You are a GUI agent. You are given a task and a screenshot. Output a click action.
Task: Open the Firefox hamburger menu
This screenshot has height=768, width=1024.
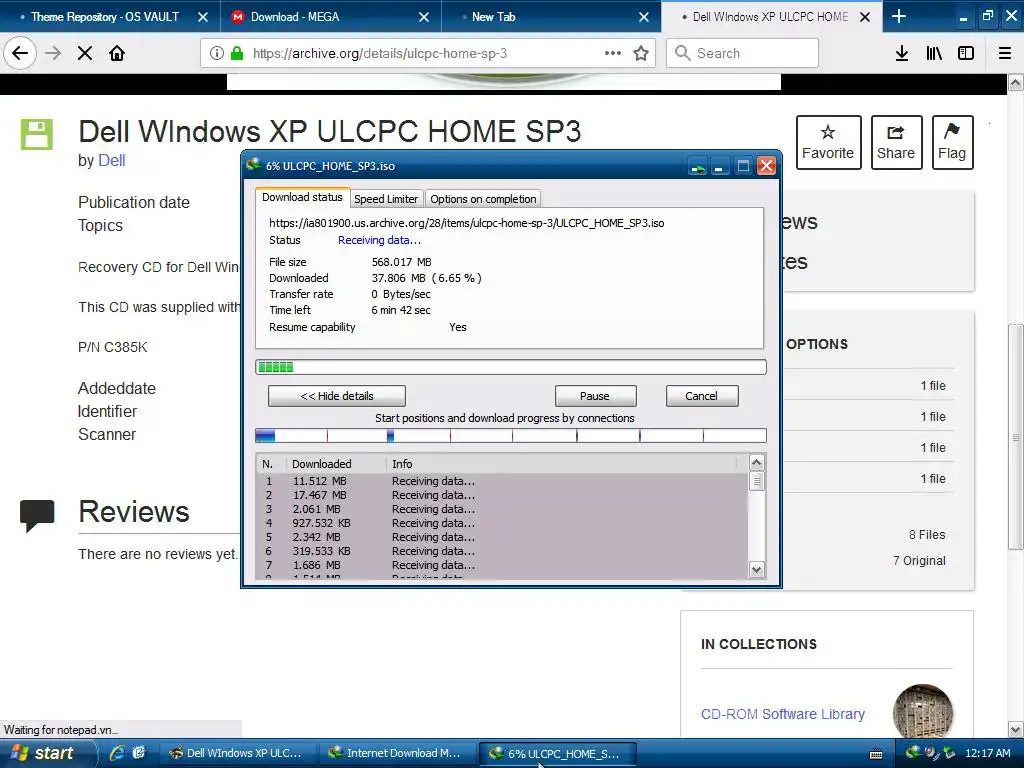pyautogui.click(x=1005, y=53)
